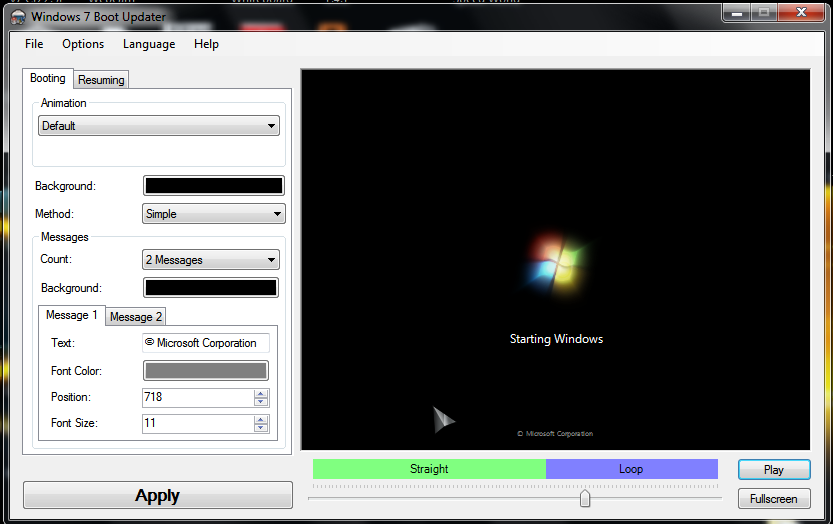Open the Method dropdown showing Simple
833x524 pixels.
pyautogui.click(x=214, y=214)
